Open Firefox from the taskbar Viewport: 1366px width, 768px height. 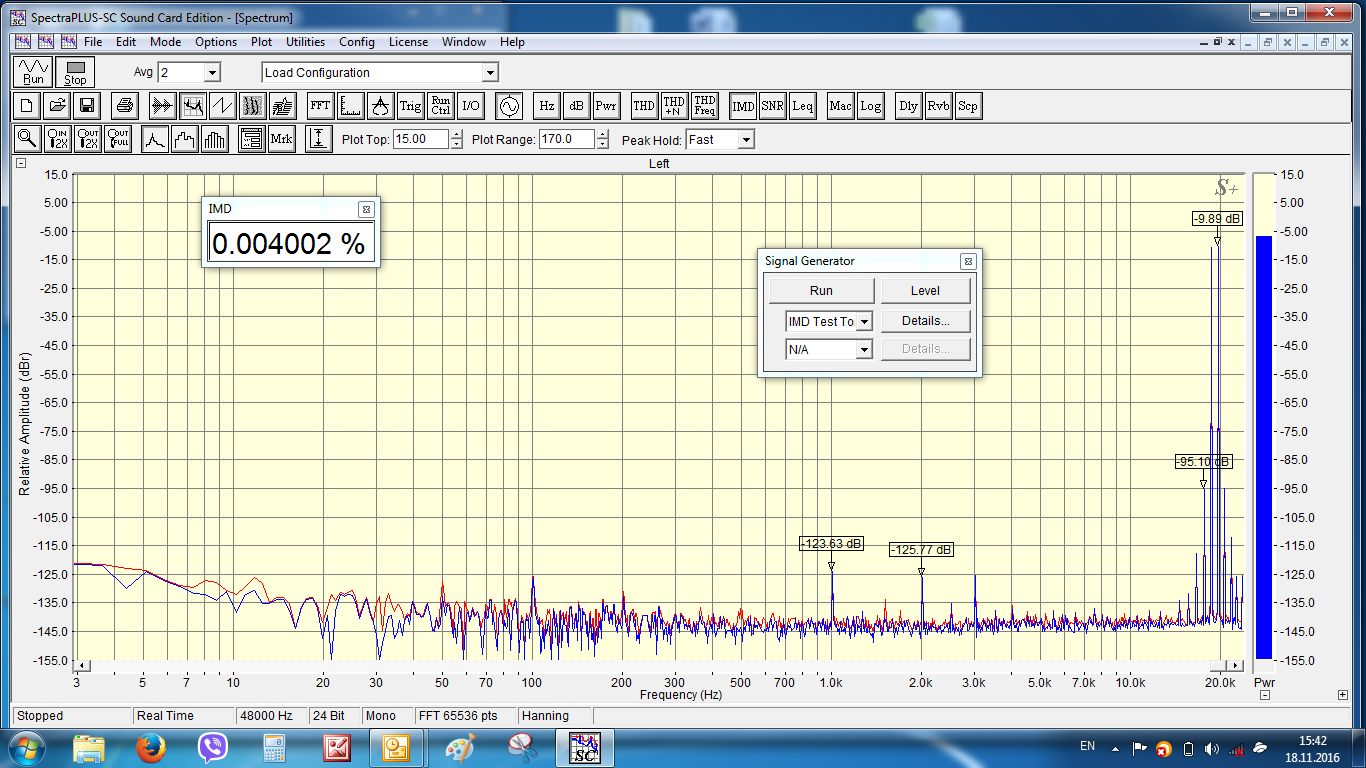coord(151,748)
